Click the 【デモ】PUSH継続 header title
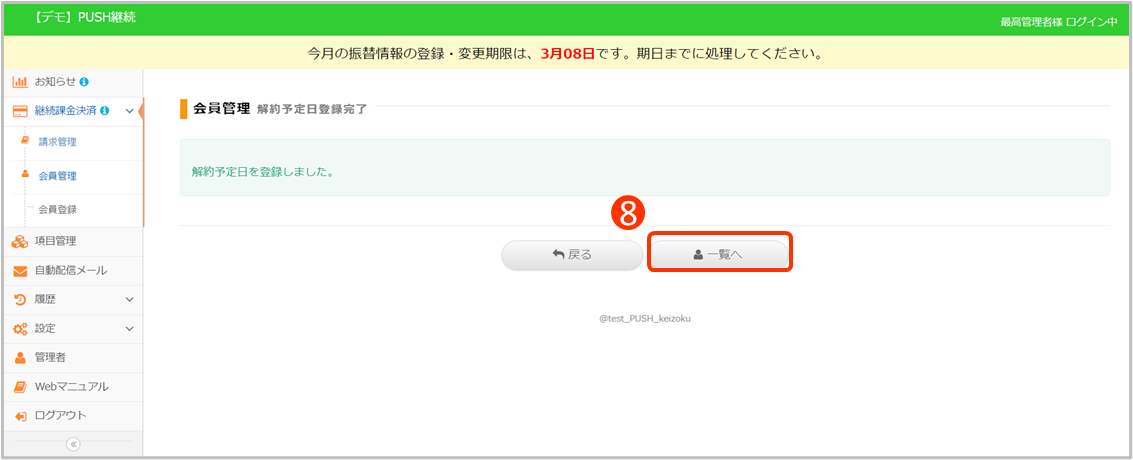The image size is (1133, 460). [85, 19]
